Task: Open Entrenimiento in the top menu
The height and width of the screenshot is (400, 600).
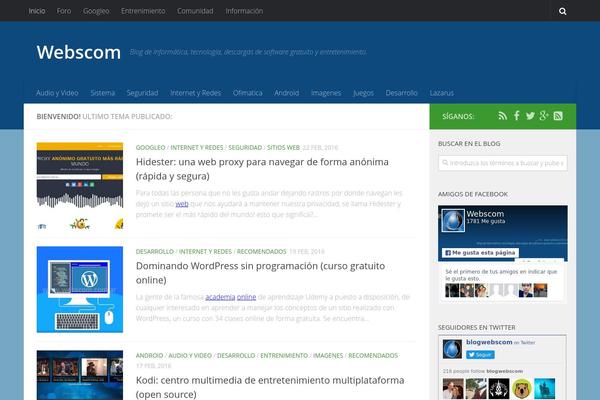Action: pyautogui.click(x=143, y=11)
